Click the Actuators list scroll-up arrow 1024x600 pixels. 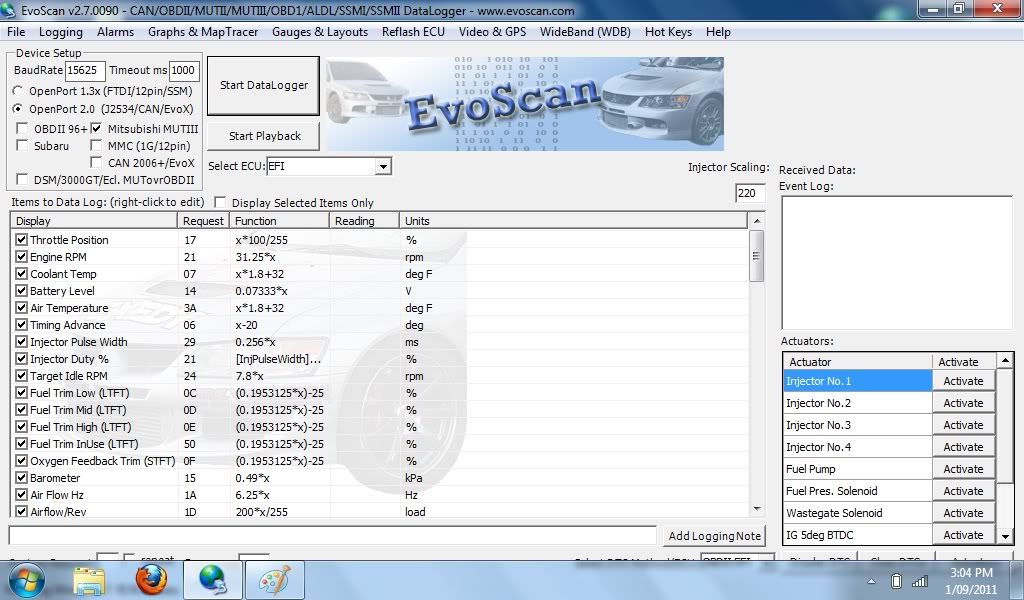tap(1005, 360)
